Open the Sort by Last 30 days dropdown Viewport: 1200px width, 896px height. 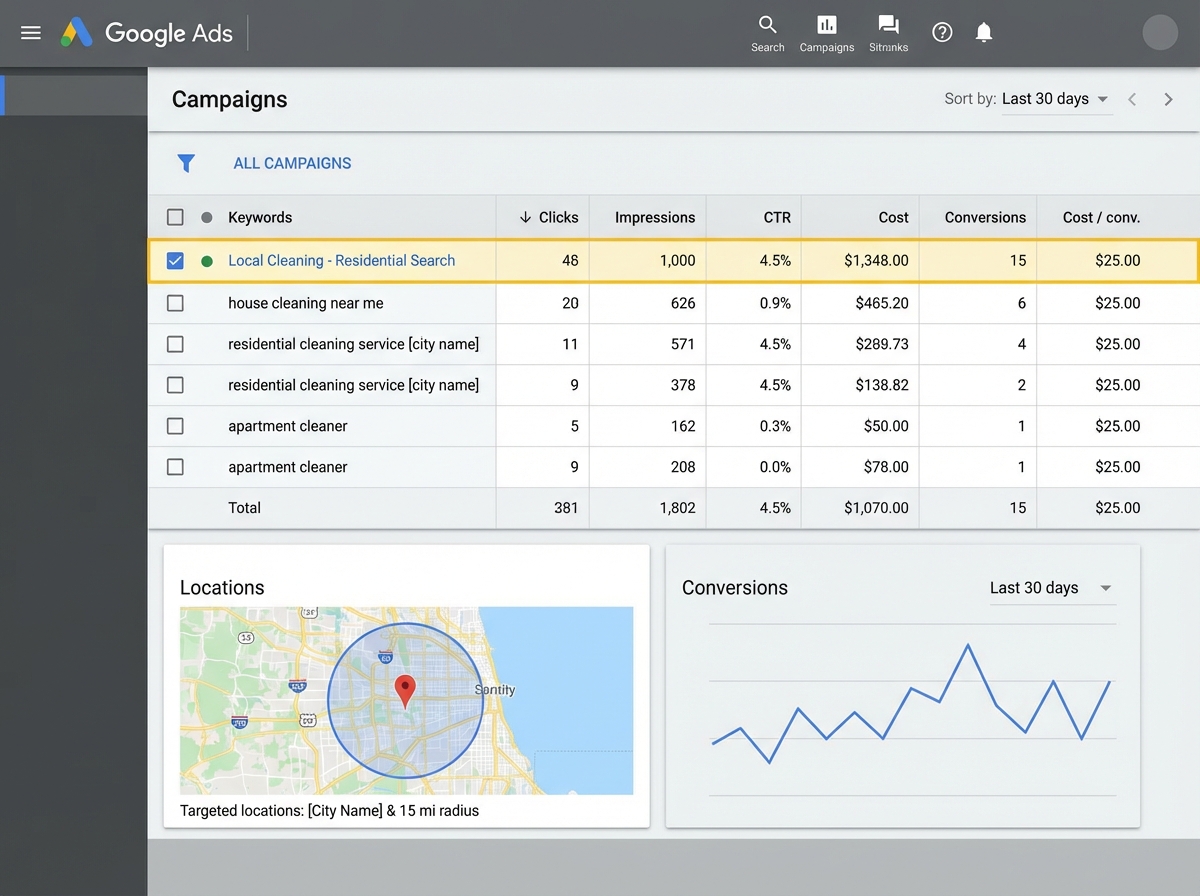pos(1057,98)
